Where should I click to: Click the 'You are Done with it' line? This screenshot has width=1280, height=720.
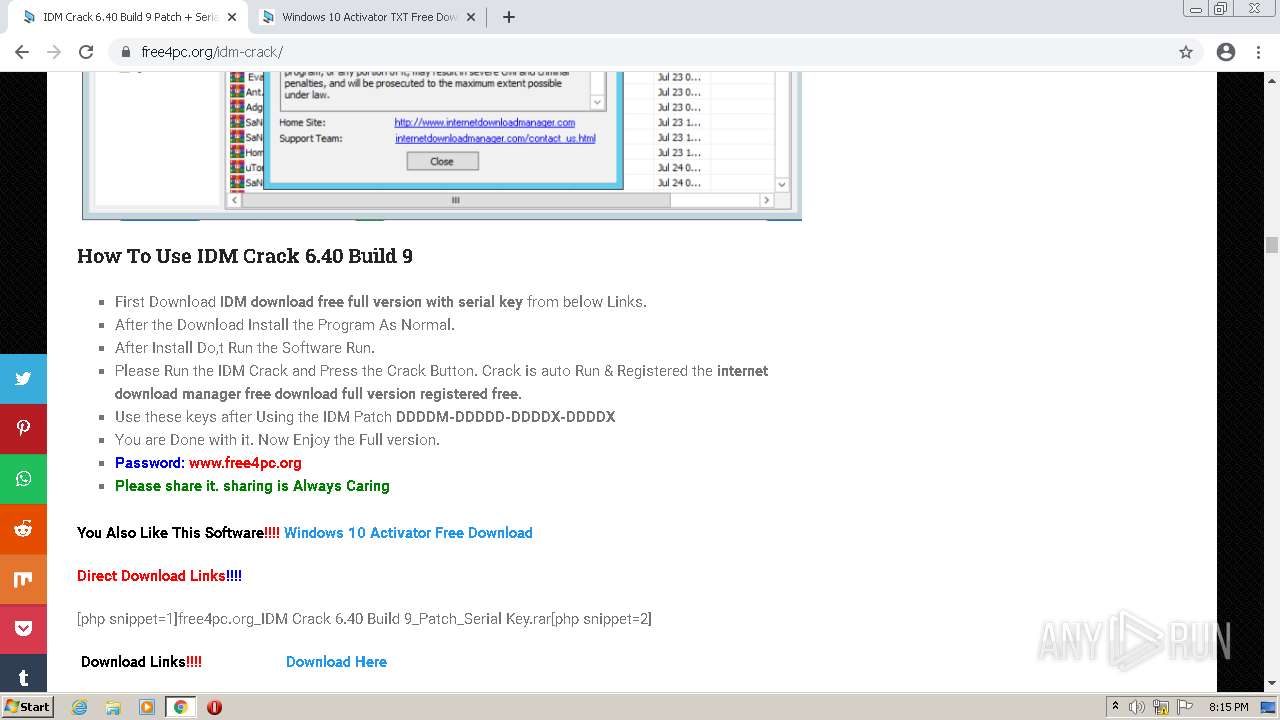277,440
